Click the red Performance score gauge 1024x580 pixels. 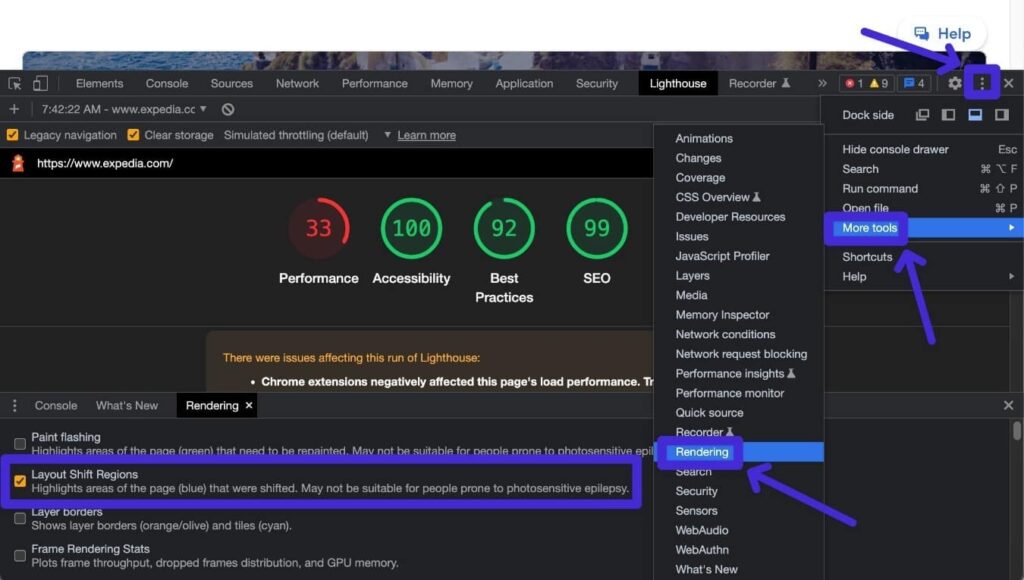point(318,228)
